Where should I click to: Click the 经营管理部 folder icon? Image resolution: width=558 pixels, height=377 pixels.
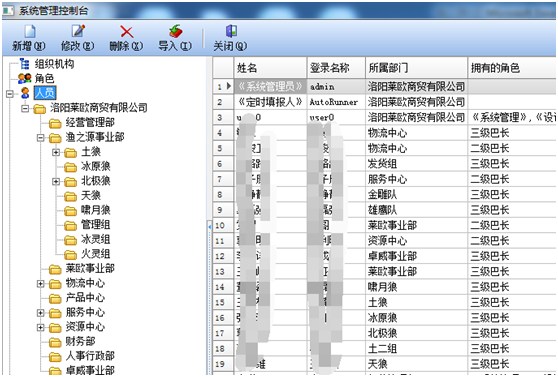coord(55,123)
